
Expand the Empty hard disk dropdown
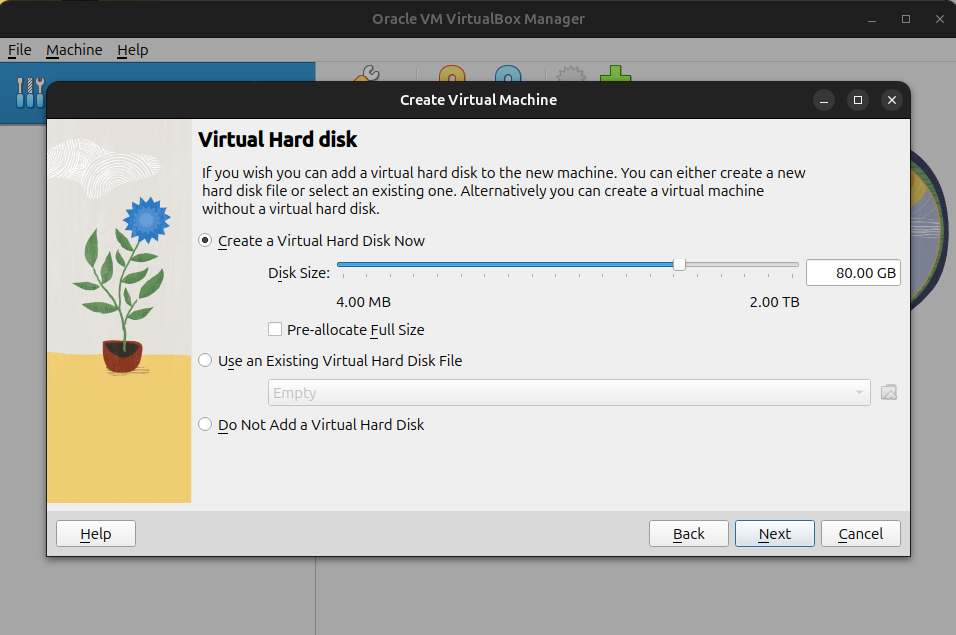(569, 392)
